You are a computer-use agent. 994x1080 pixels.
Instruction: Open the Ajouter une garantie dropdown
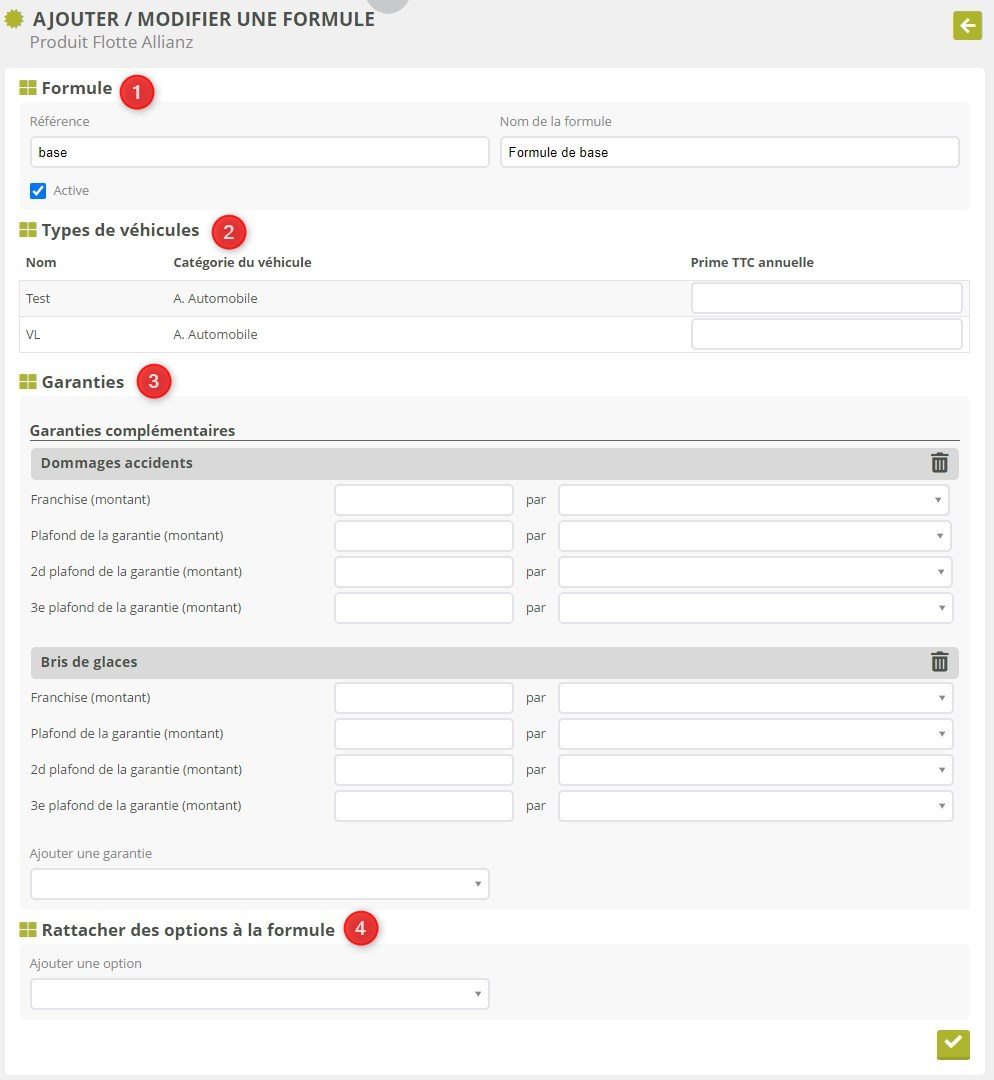[259, 884]
